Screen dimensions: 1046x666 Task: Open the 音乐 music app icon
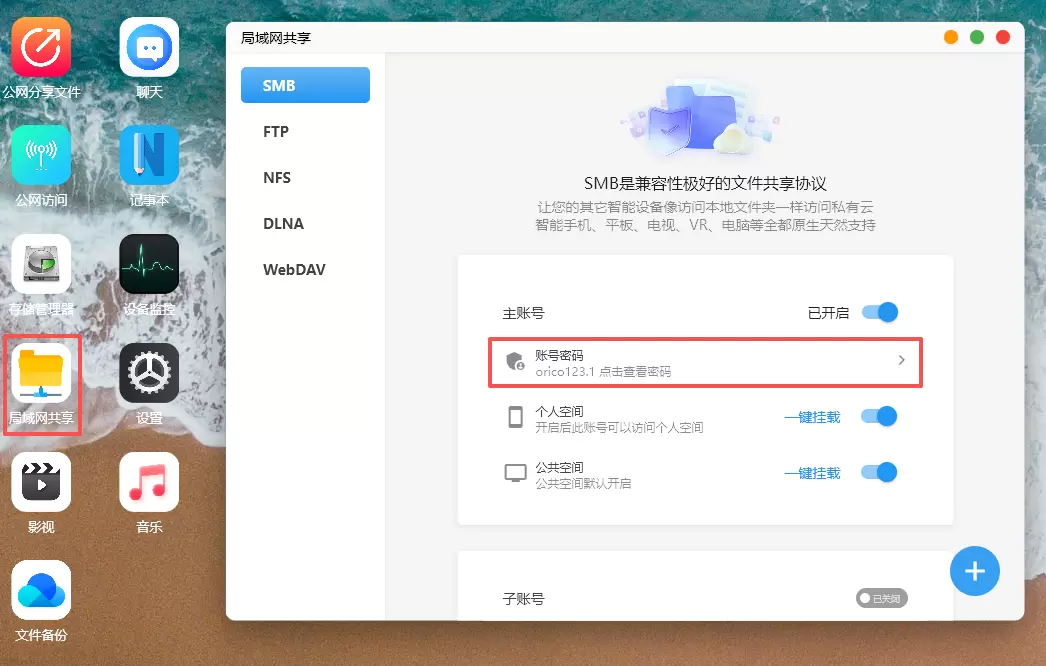point(149,481)
